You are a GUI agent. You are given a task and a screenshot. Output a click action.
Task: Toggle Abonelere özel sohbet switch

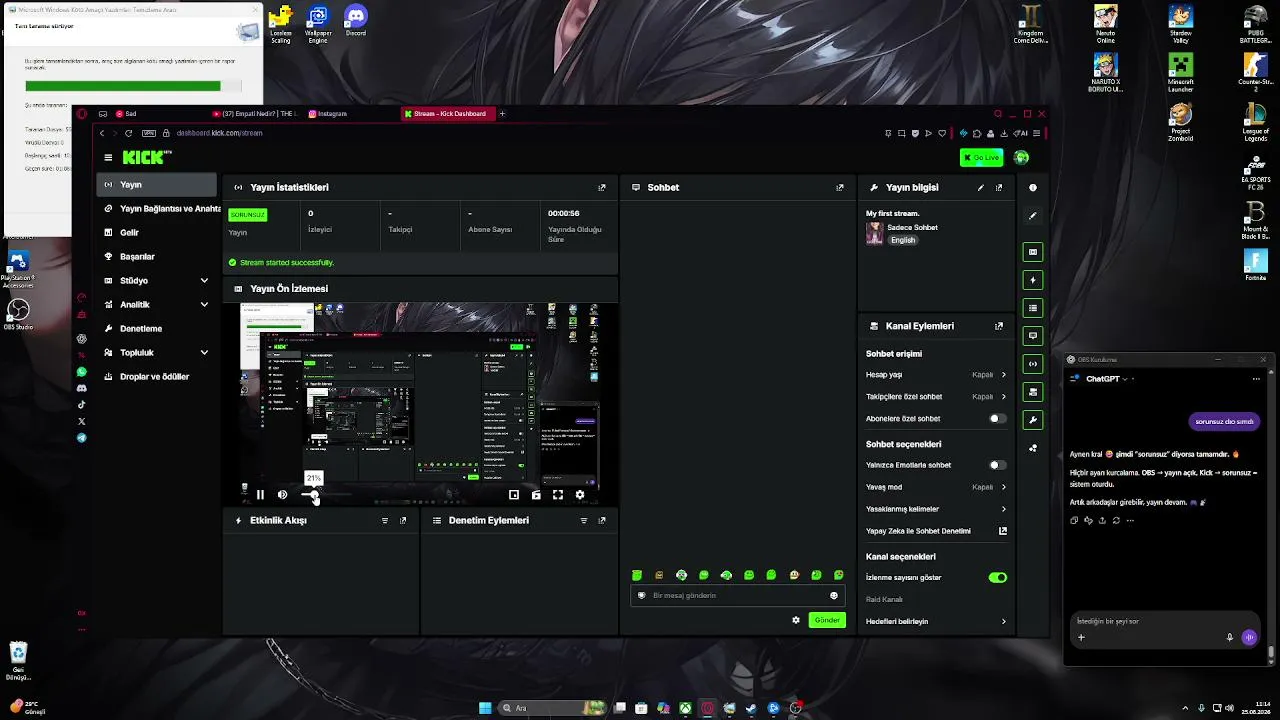coord(997,419)
